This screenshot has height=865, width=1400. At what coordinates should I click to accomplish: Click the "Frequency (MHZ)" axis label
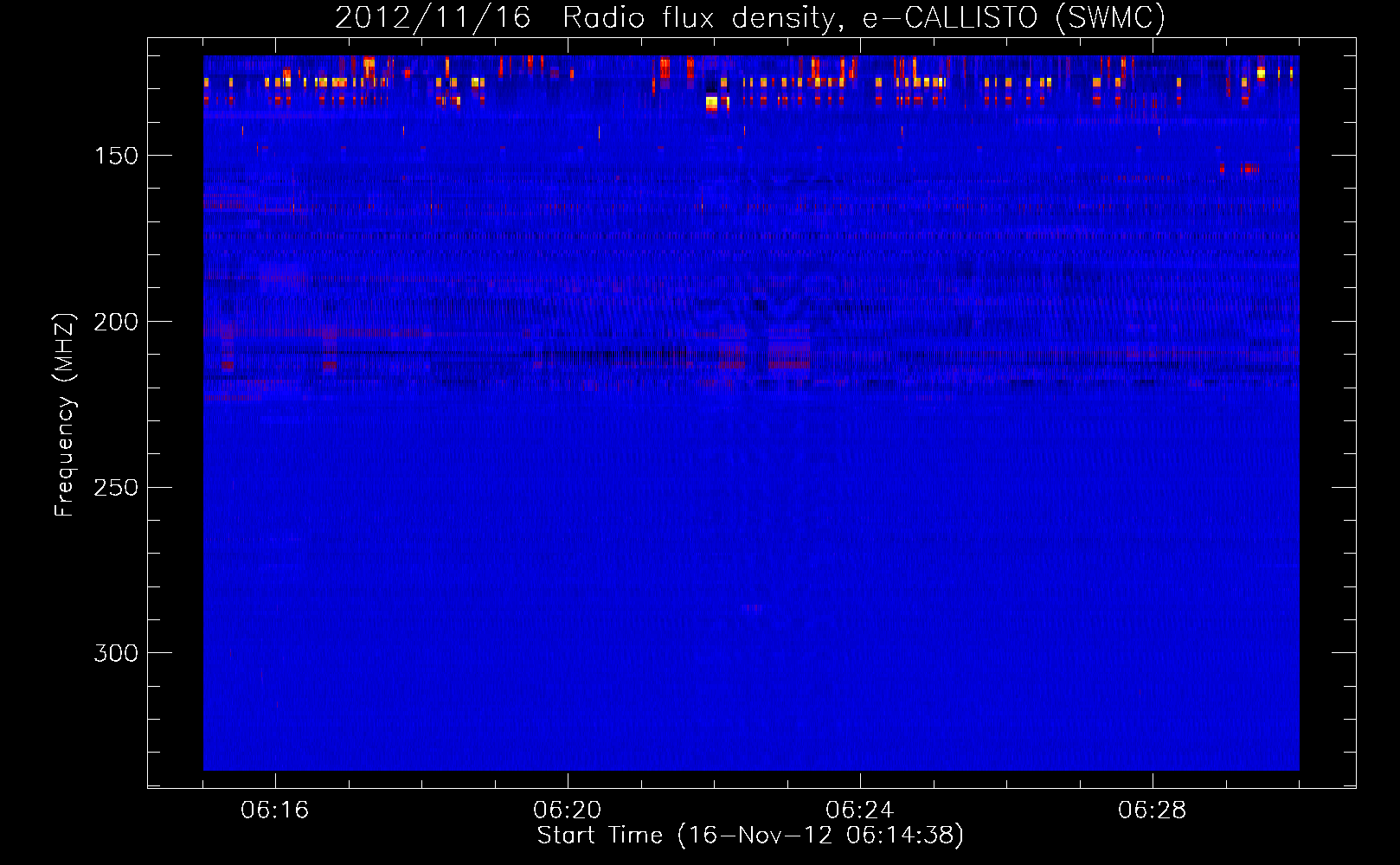(x=65, y=415)
